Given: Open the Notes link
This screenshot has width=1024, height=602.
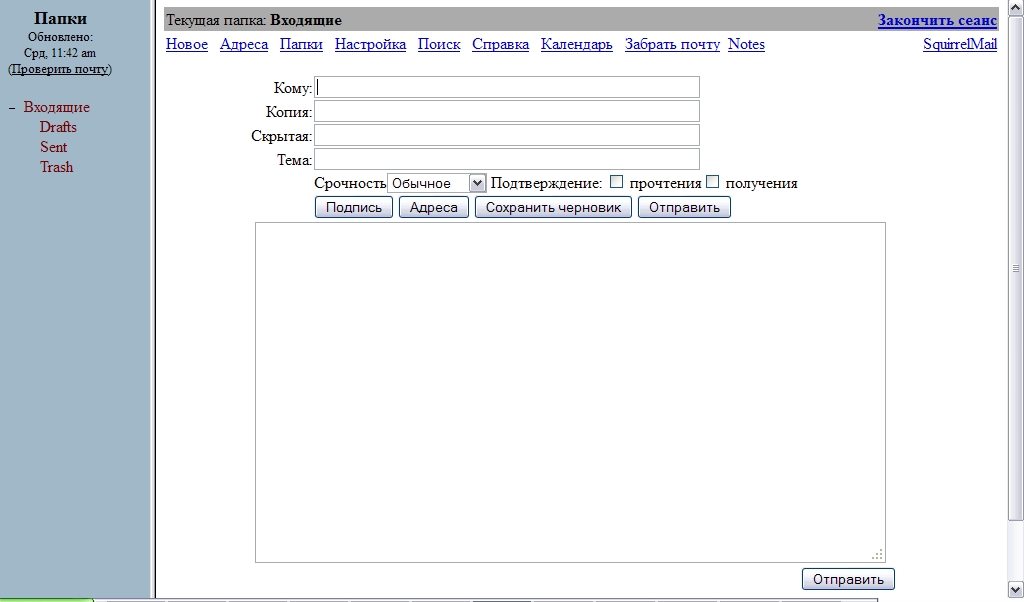Looking at the screenshot, I should pos(746,44).
